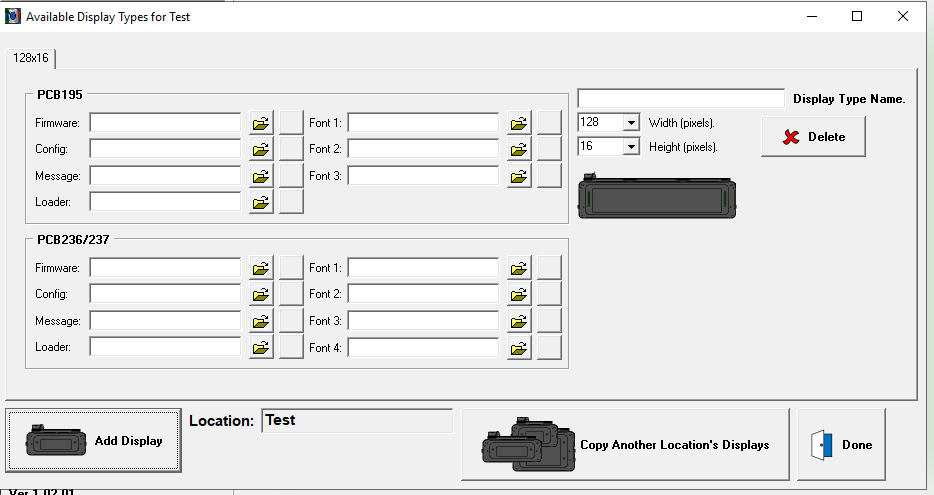Expand the Width (pixels) dropdown
Image resolution: width=934 pixels, height=495 pixels.
[x=631, y=122]
